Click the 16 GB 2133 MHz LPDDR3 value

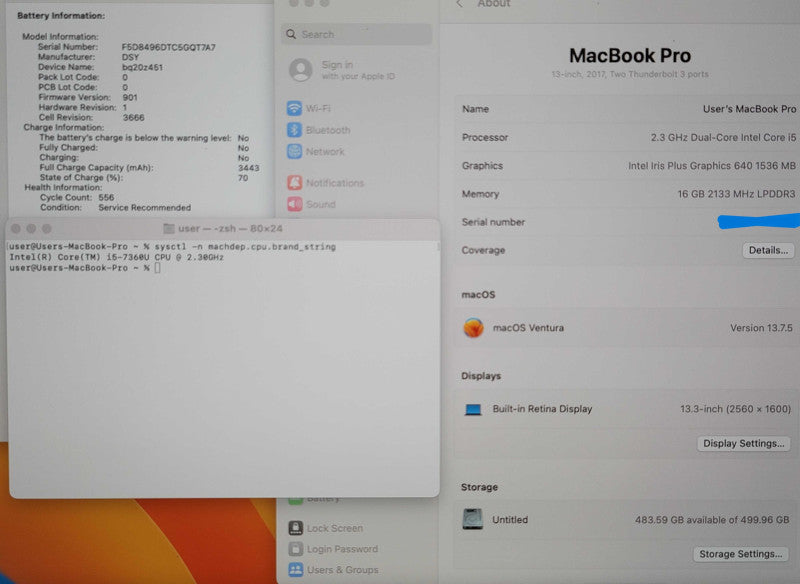click(736, 194)
